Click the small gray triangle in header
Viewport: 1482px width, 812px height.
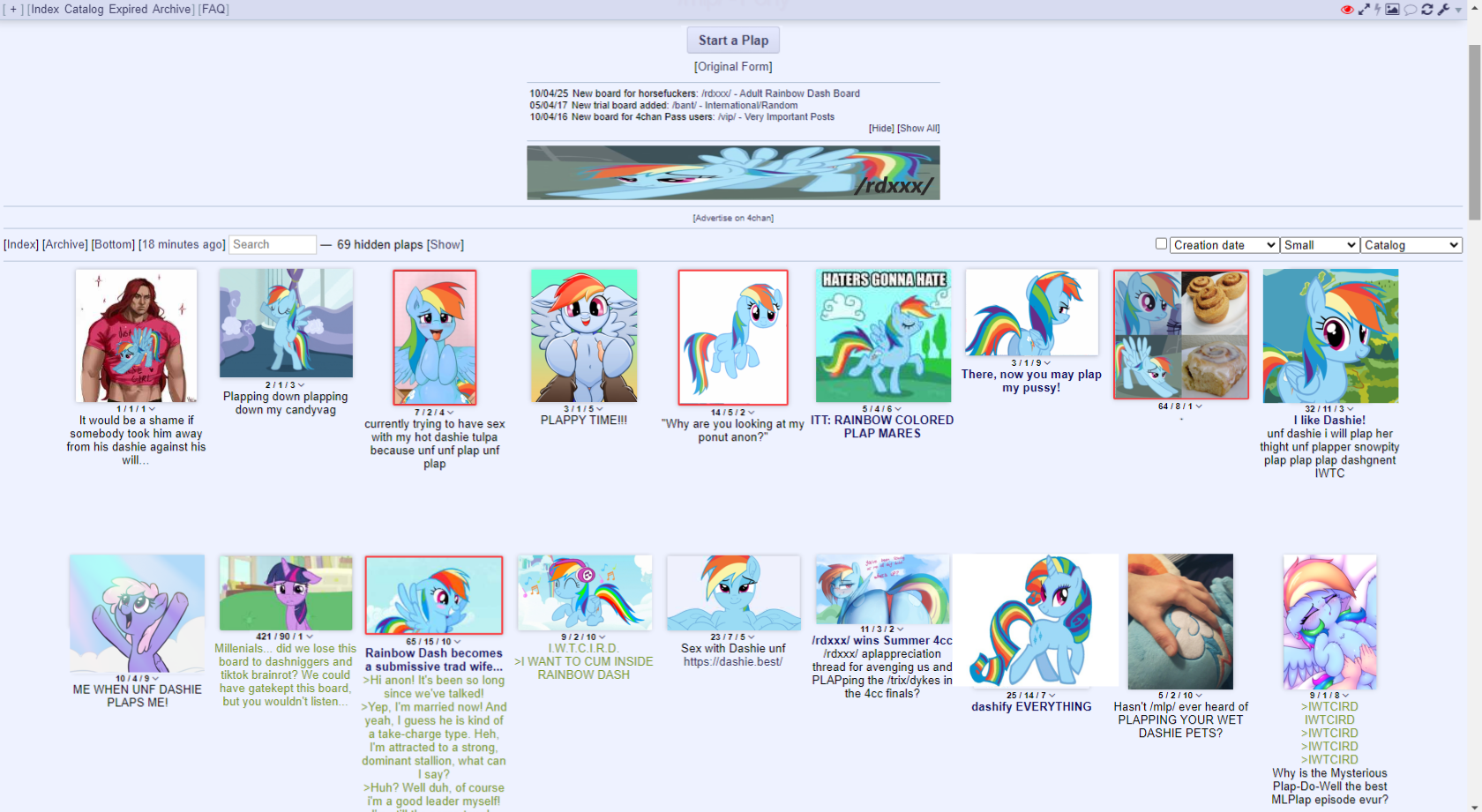tap(1458, 11)
